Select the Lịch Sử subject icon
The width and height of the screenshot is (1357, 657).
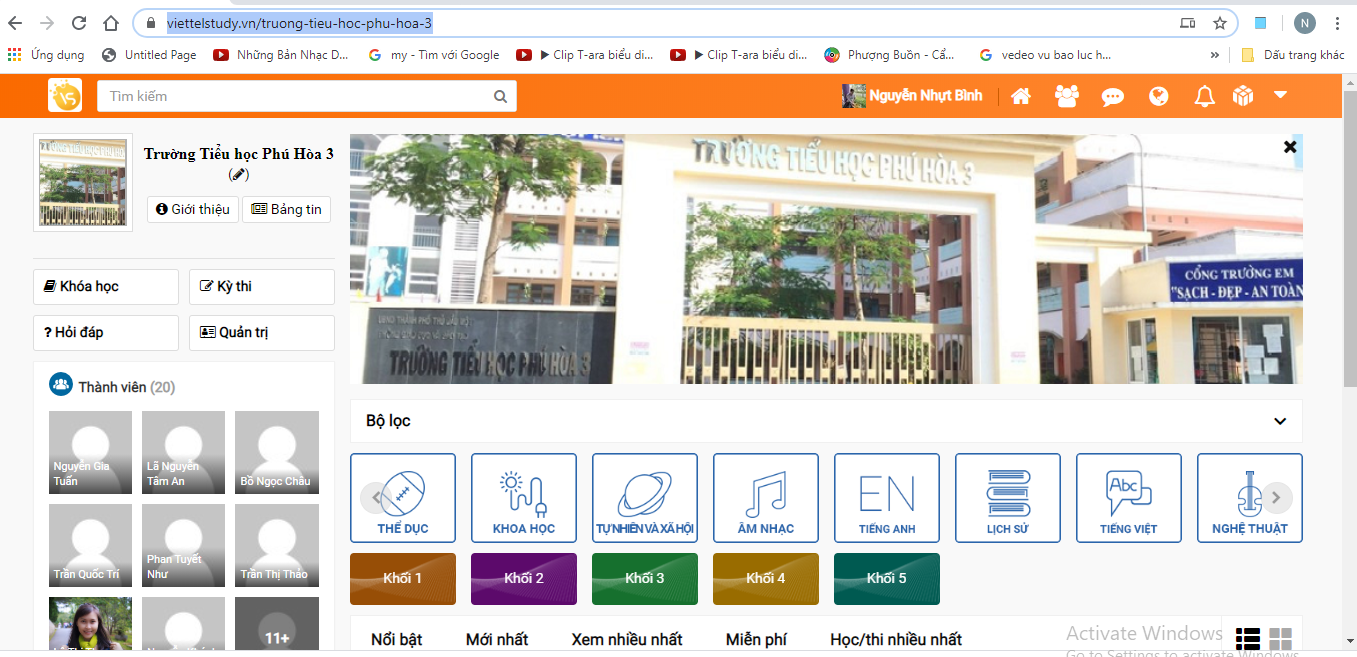tap(1008, 498)
